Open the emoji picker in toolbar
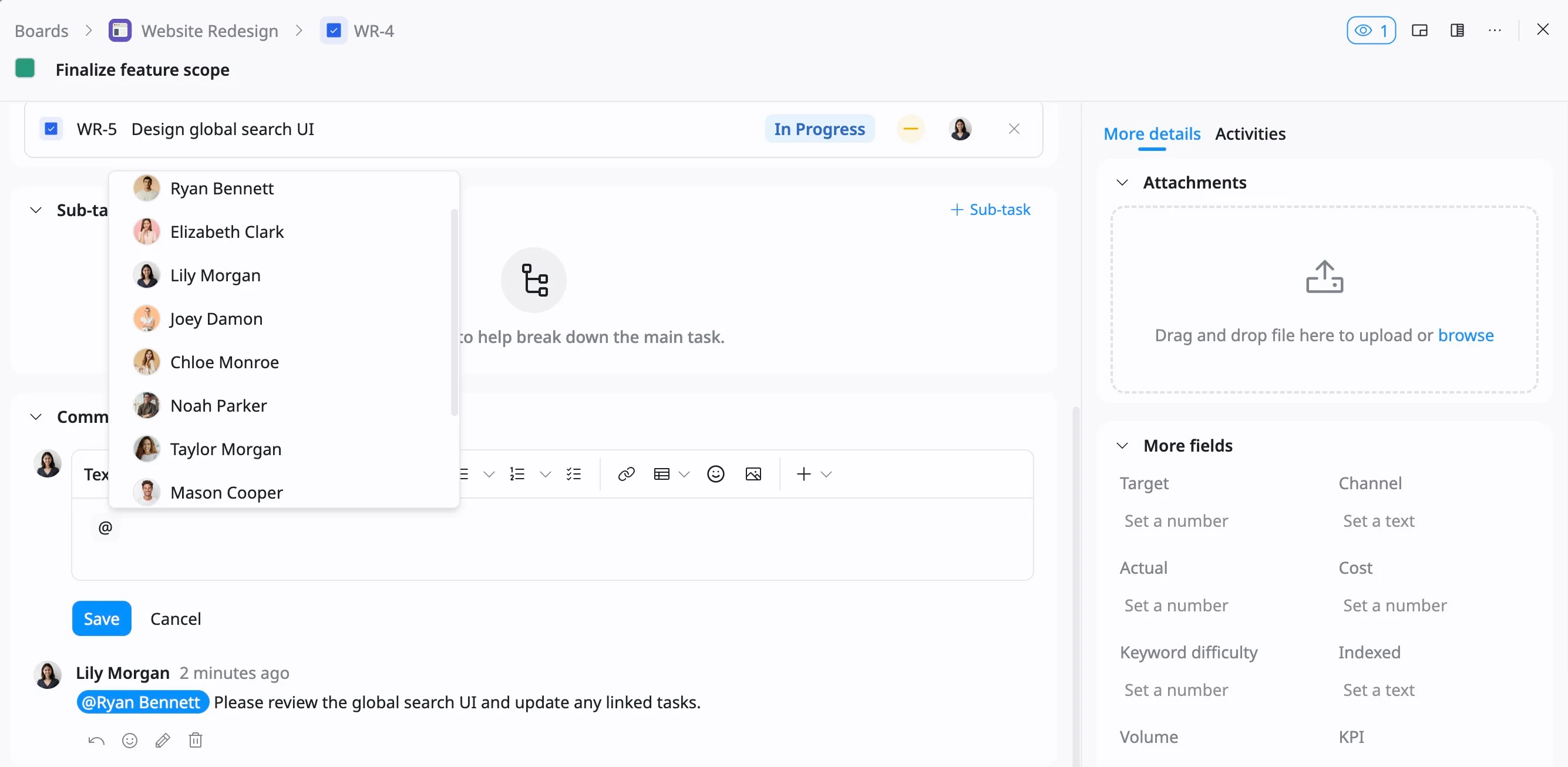 tap(716, 474)
